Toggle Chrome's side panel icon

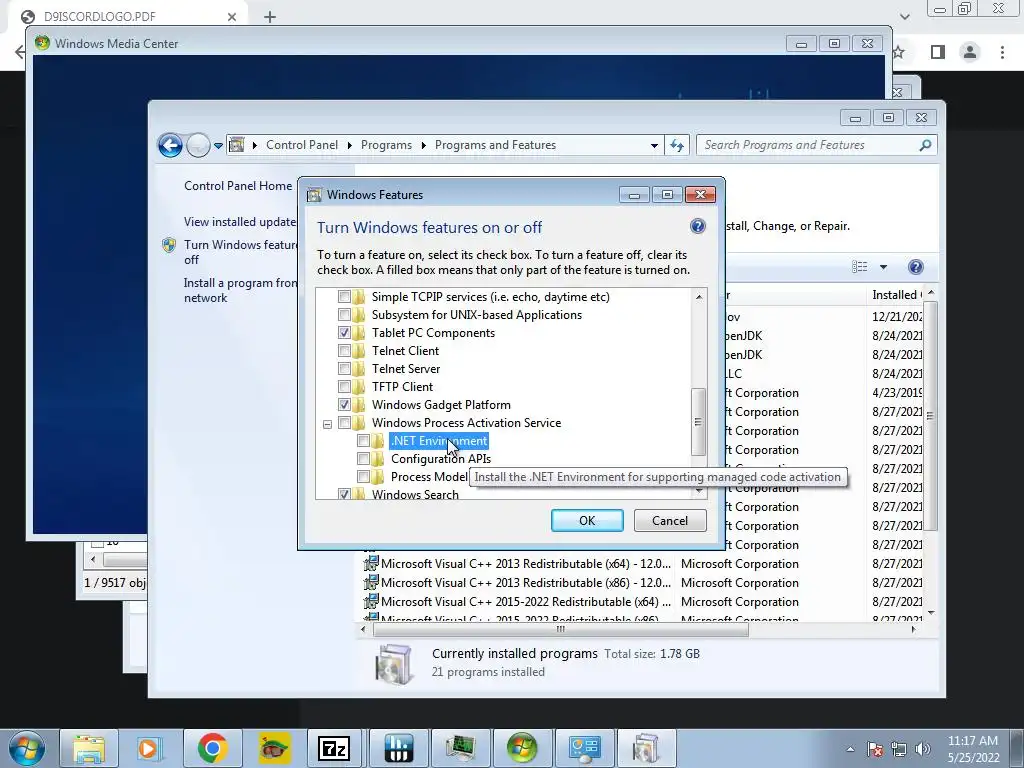click(x=938, y=52)
